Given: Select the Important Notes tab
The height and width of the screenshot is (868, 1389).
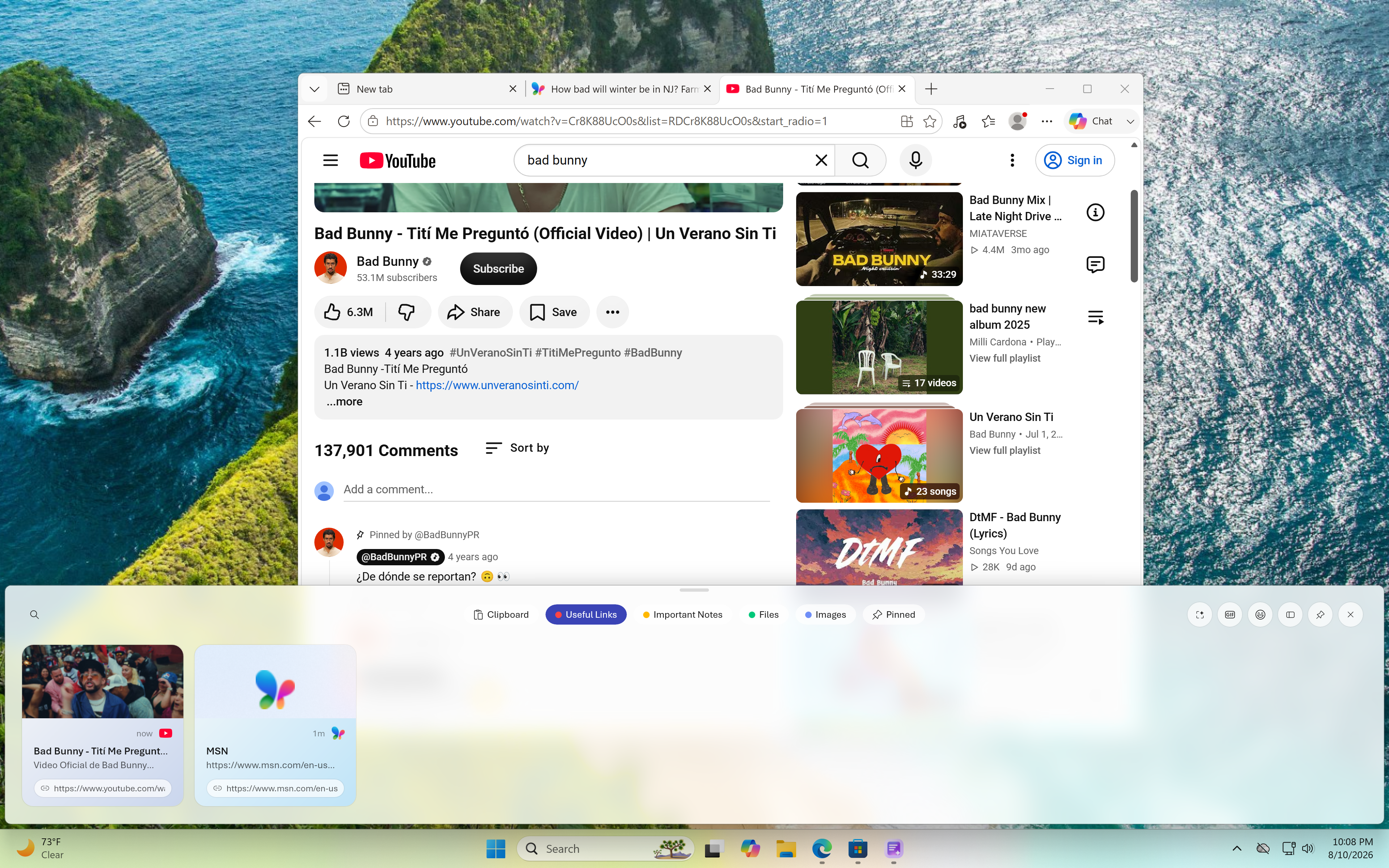Looking at the screenshot, I should click(683, 615).
